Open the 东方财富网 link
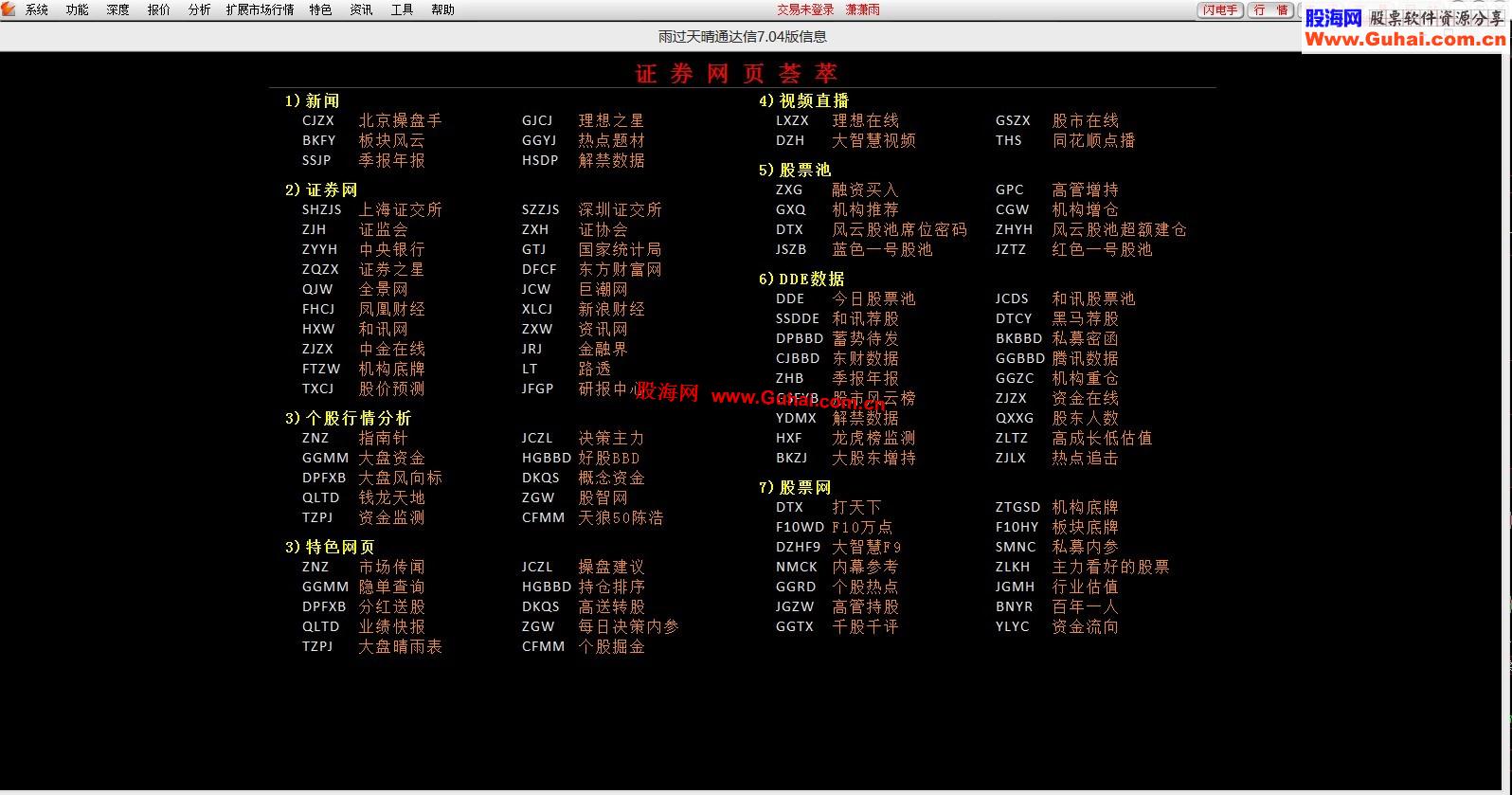1512x795 pixels. tap(621, 269)
